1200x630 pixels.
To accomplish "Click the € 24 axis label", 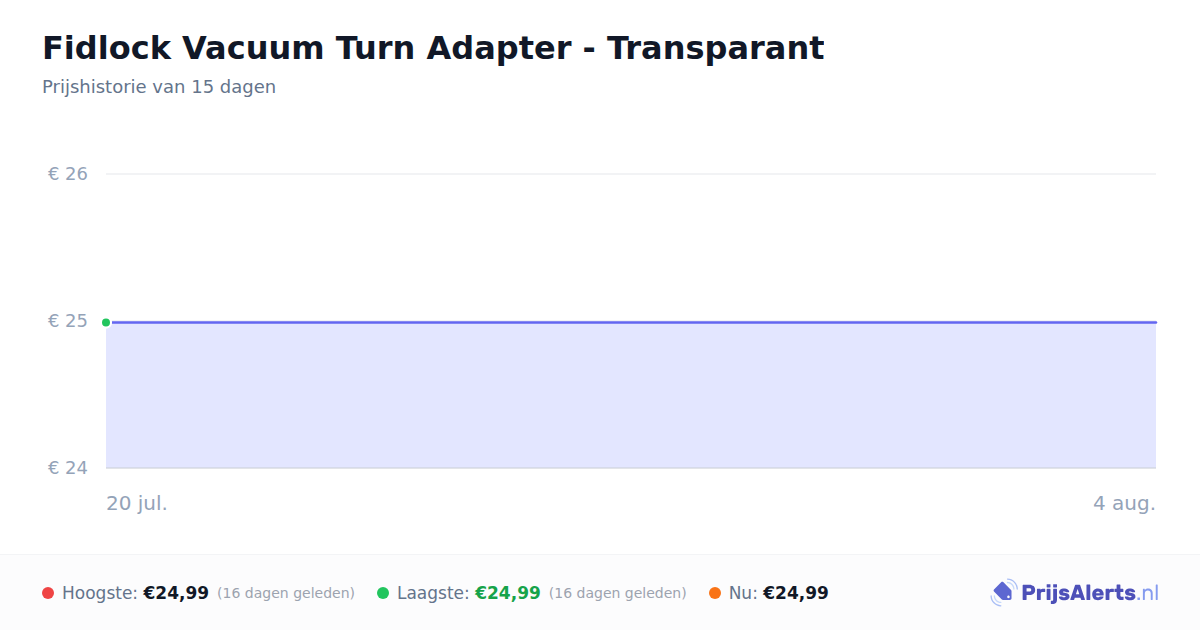I will [x=68, y=468].
